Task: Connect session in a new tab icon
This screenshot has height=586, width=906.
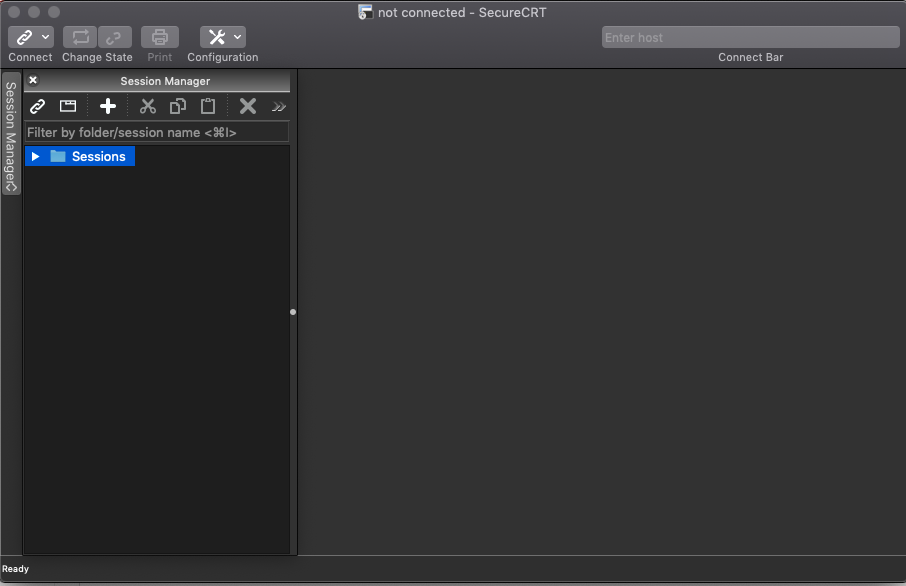Action: click(67, 106)
